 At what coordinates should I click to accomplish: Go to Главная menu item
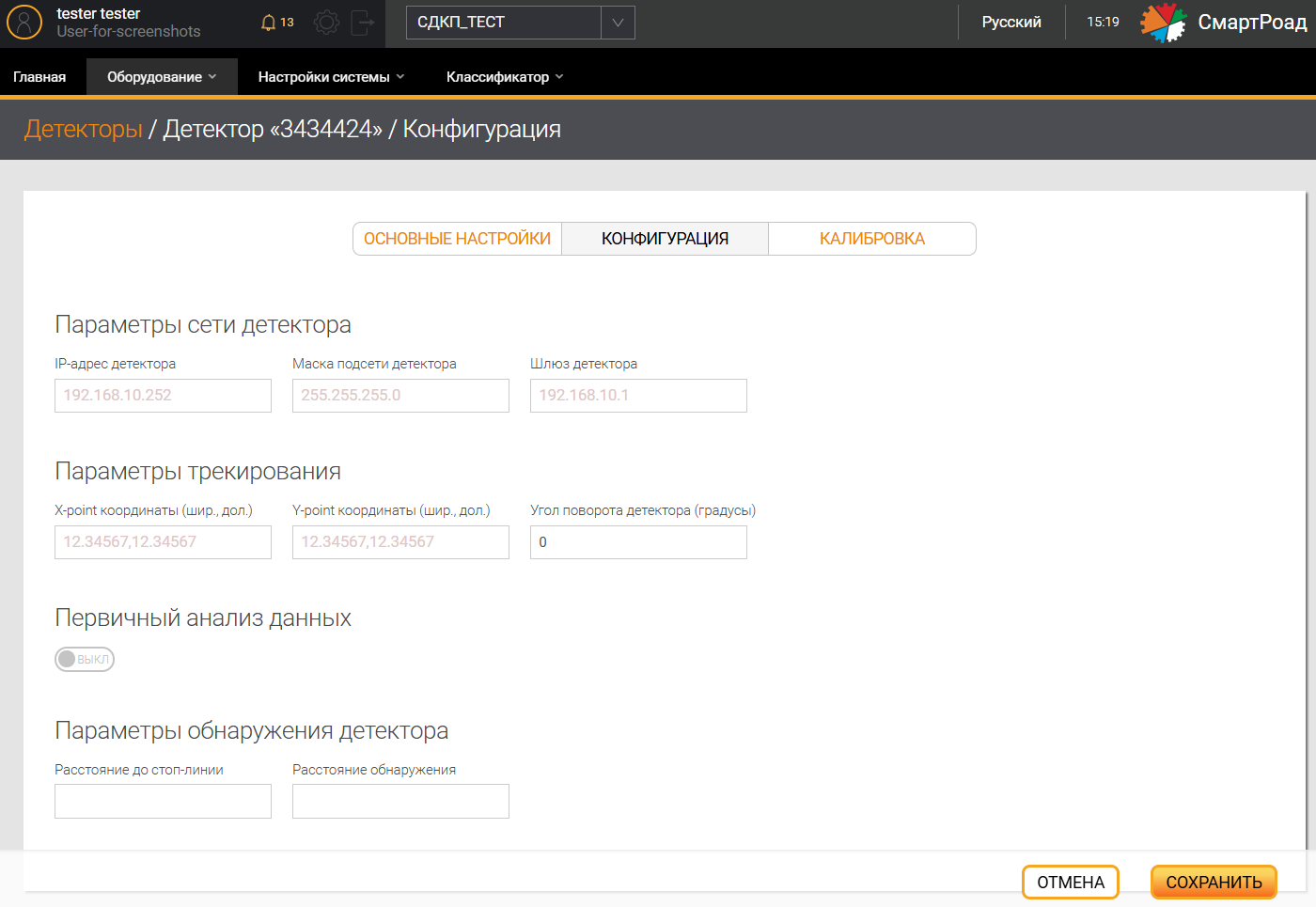coord(39,77)
